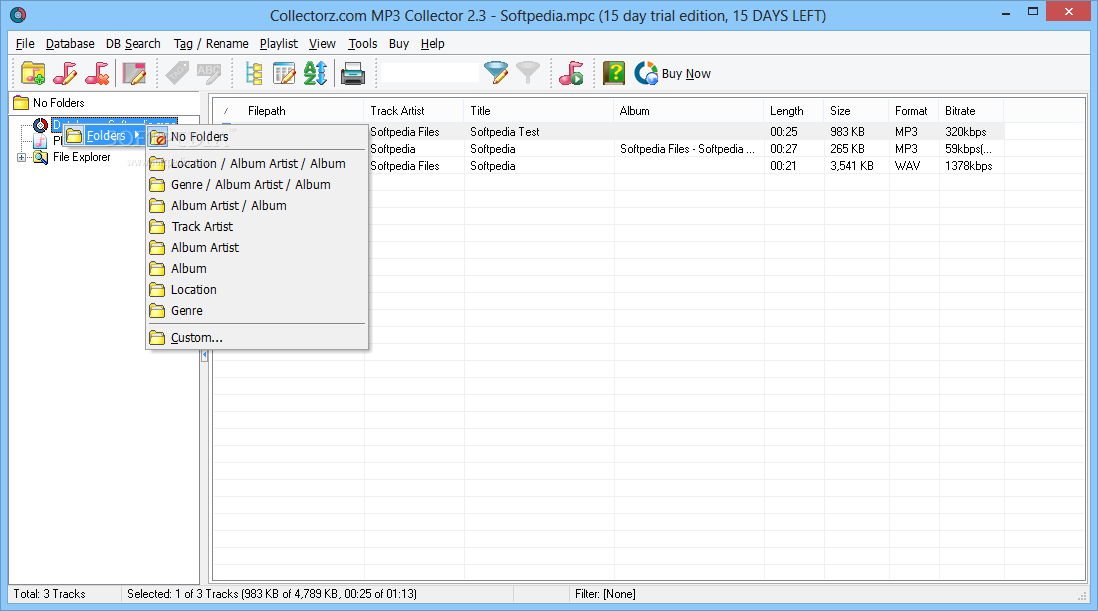Choose Location folder grouping
The height and width of the screenshot is (611, 1098).
click(x=256, y=290)
